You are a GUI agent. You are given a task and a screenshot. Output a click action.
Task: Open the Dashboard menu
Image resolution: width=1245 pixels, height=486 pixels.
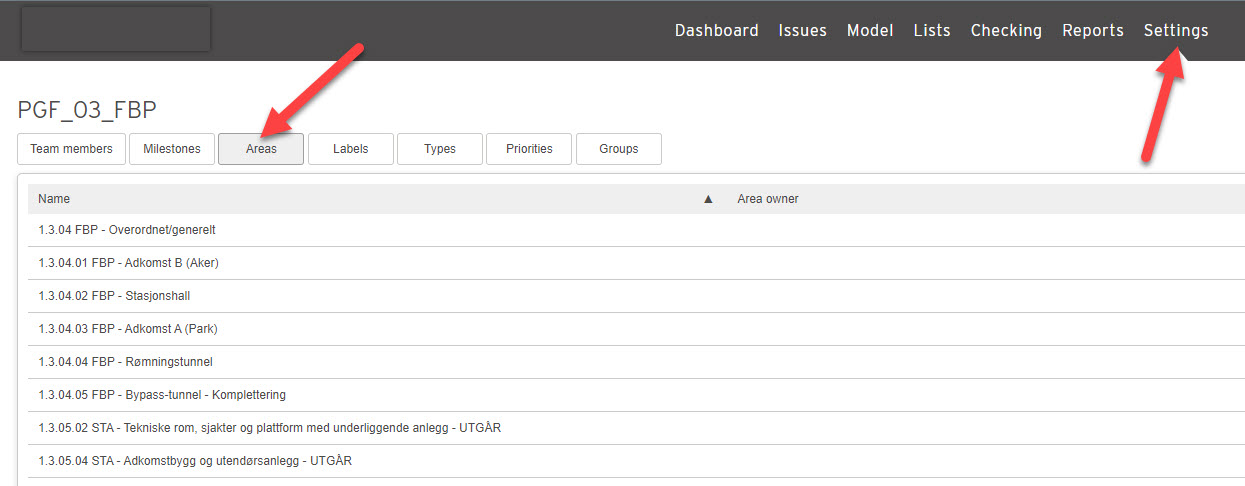716,31
